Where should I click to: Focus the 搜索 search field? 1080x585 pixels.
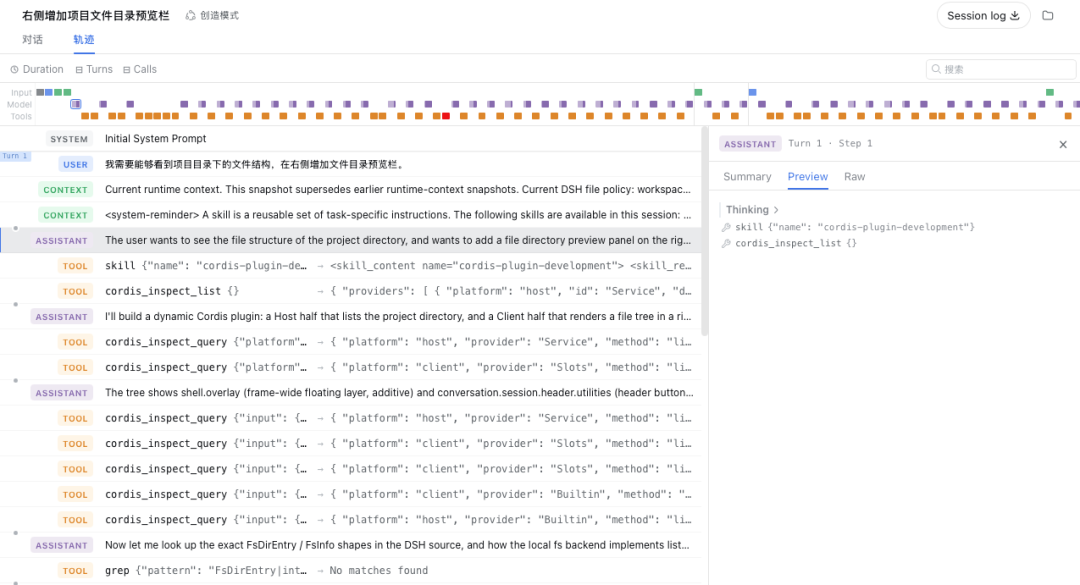coord(1001,69)
